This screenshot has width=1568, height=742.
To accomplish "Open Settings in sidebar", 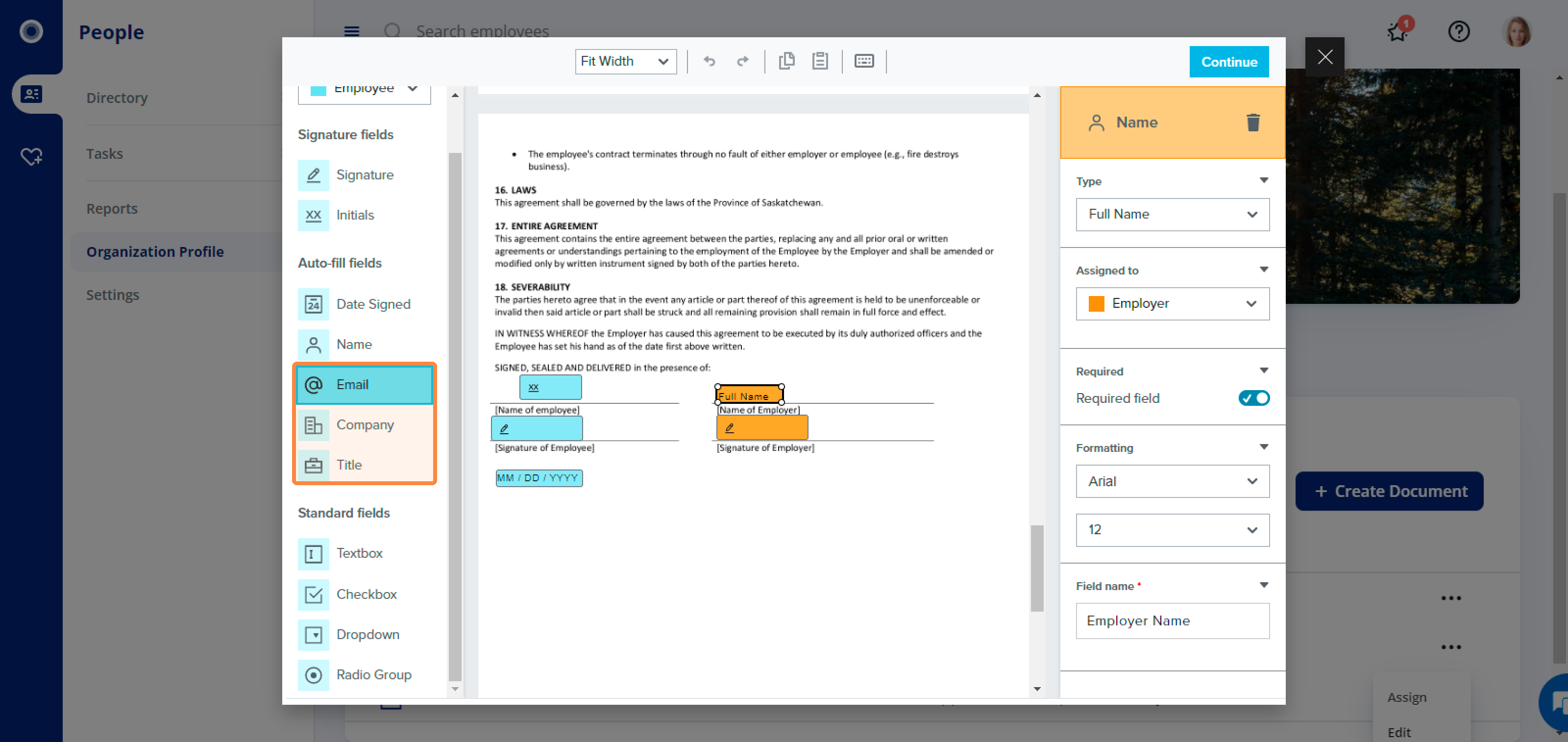I will coord(113,295).
